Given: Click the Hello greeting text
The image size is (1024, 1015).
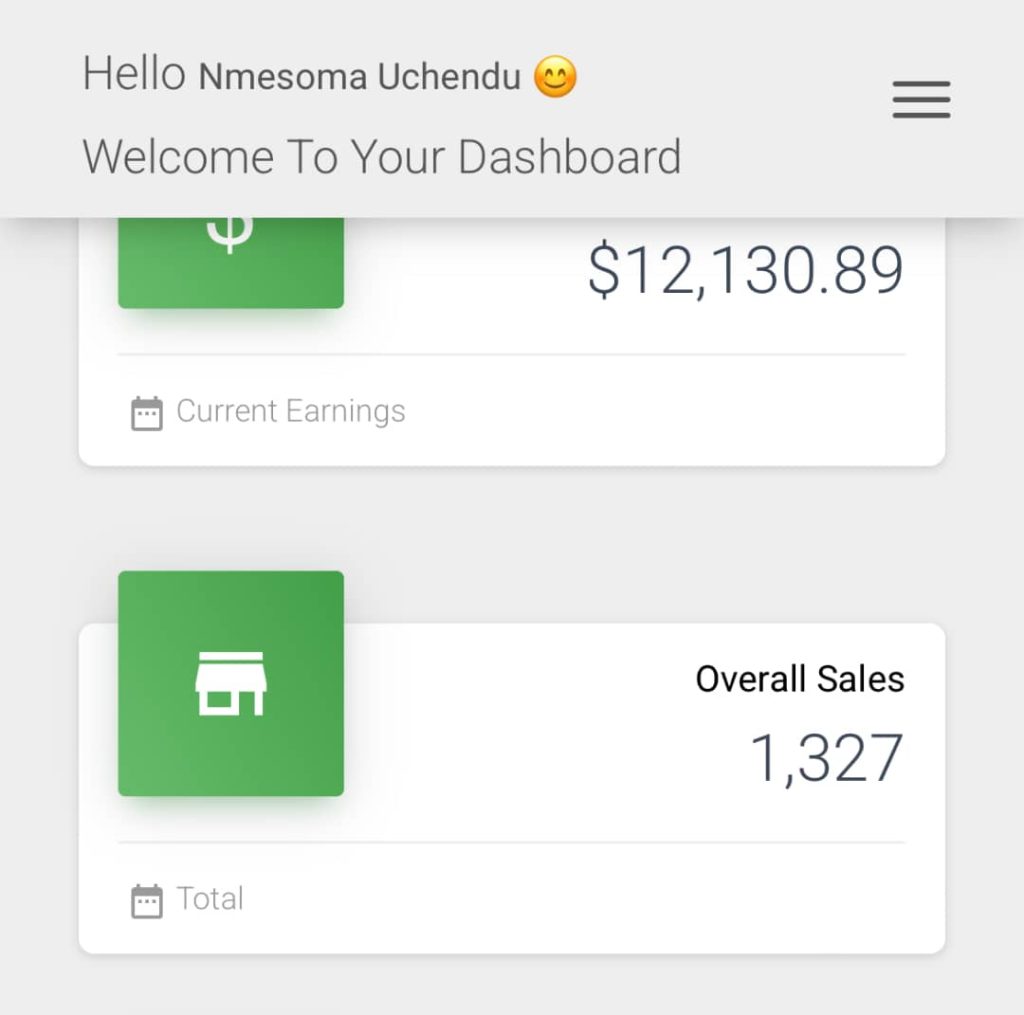Looking at the screenshot, I should [133, 74].
